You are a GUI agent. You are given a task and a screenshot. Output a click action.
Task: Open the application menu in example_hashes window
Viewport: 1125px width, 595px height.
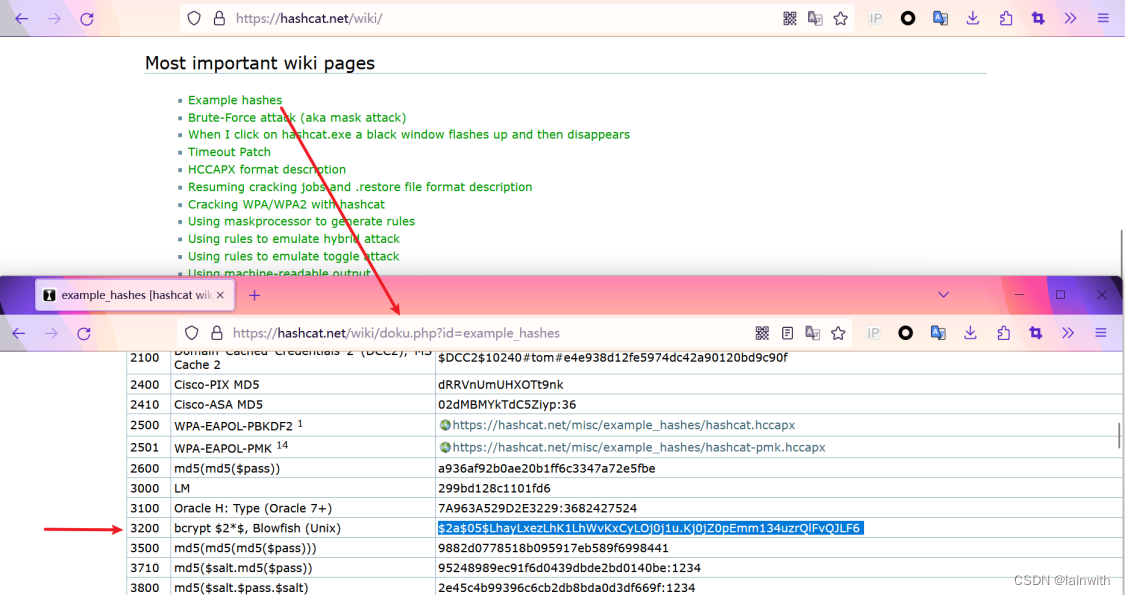(1101, 333)
